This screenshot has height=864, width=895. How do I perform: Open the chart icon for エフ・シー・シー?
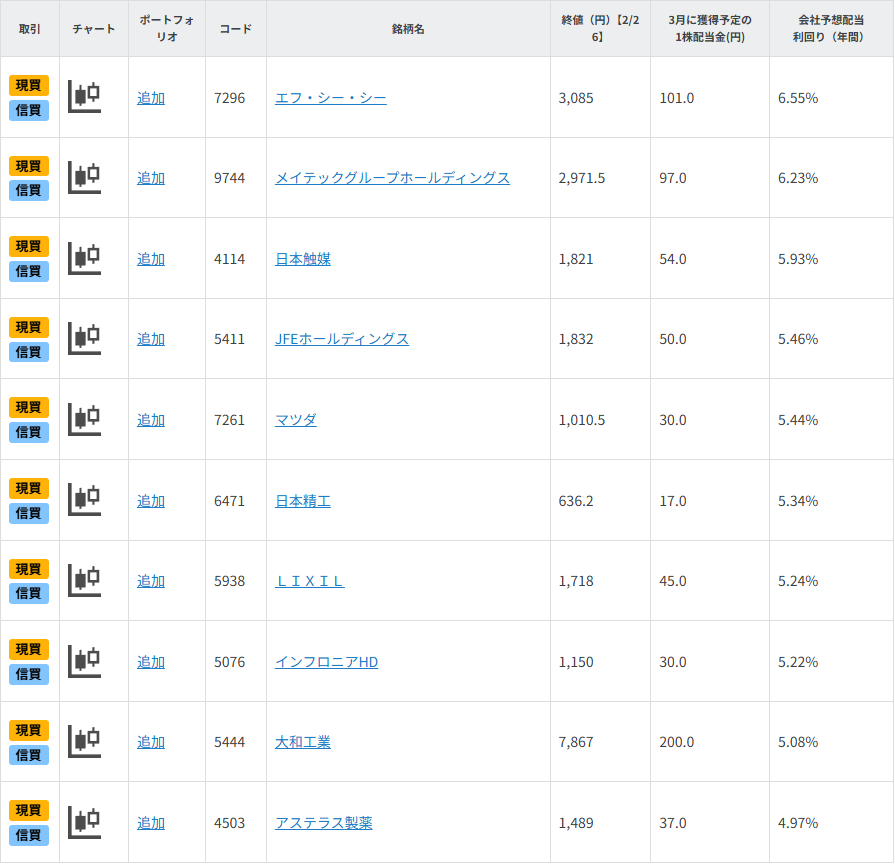(85, 97)
